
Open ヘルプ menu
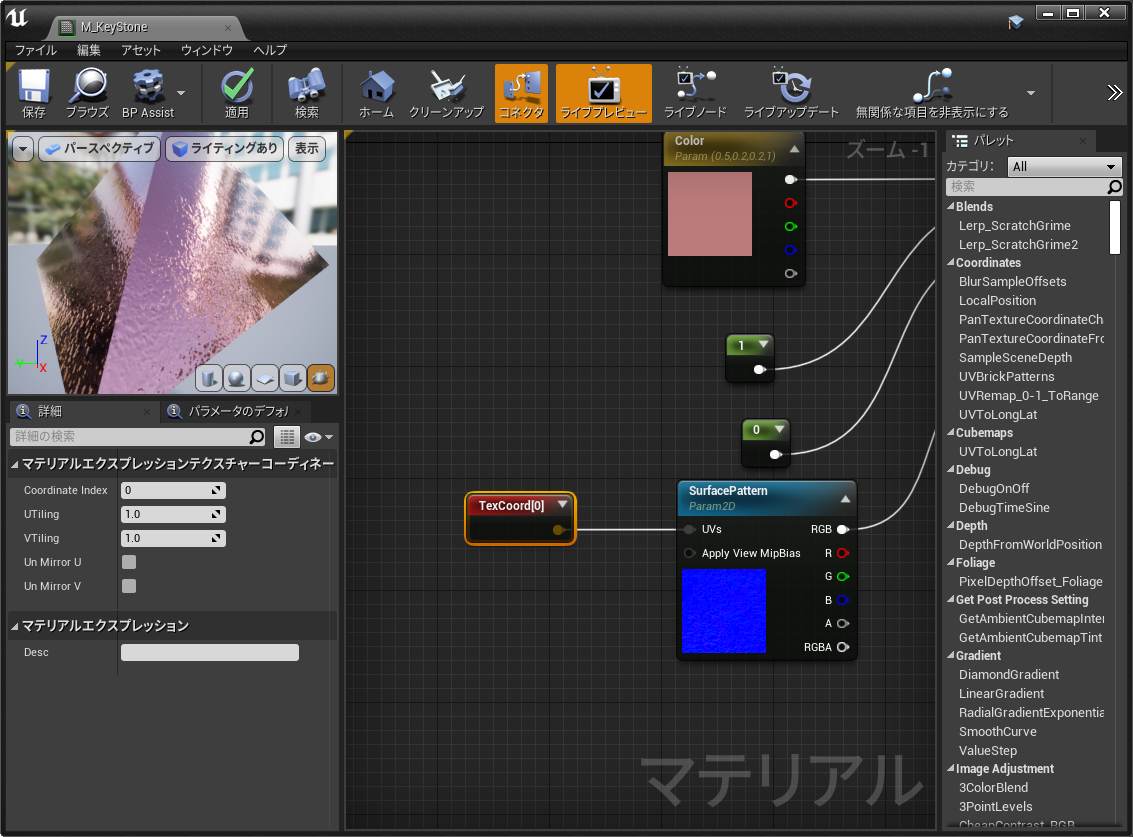270,50
